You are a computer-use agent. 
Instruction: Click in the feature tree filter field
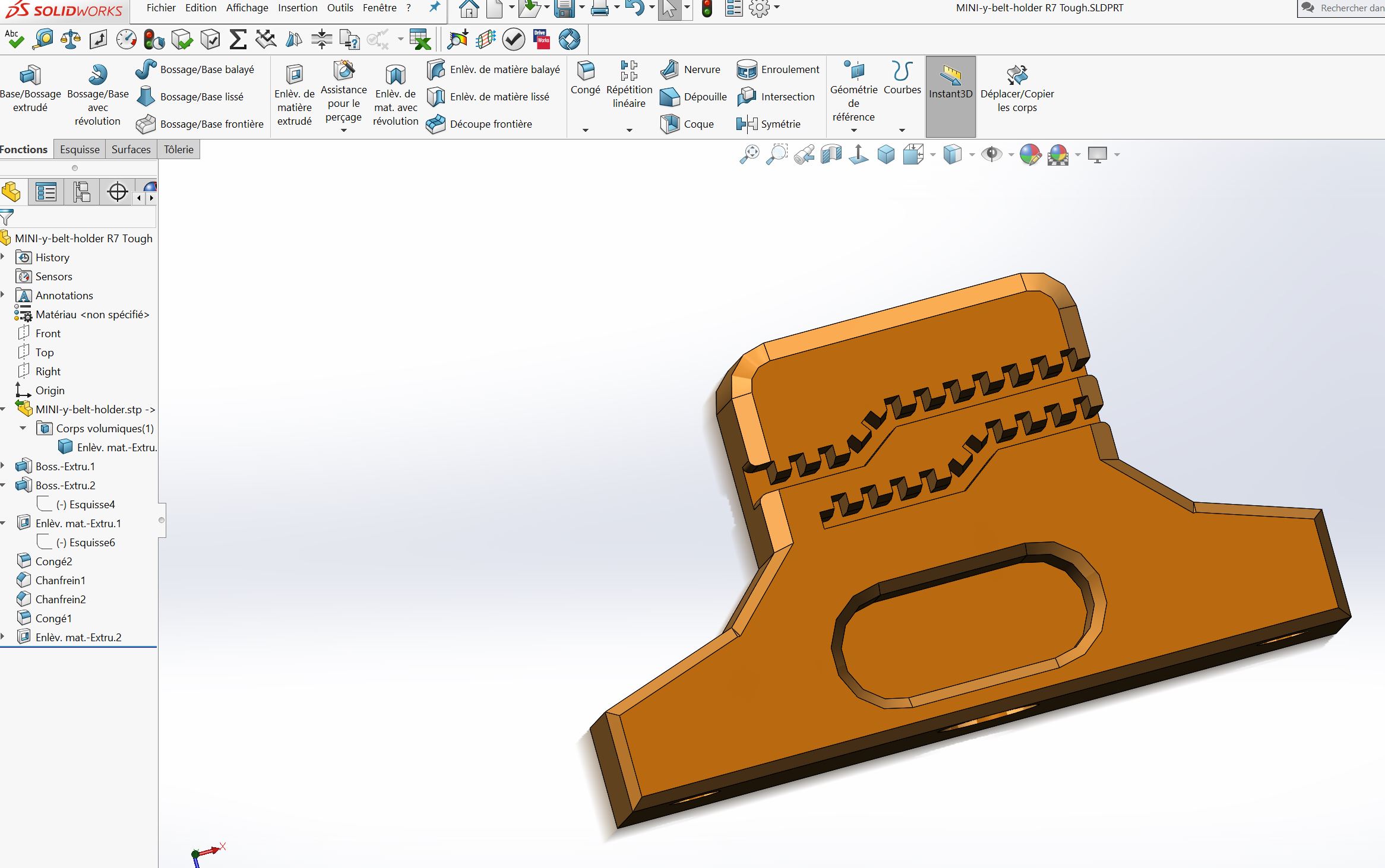[85, 217]
